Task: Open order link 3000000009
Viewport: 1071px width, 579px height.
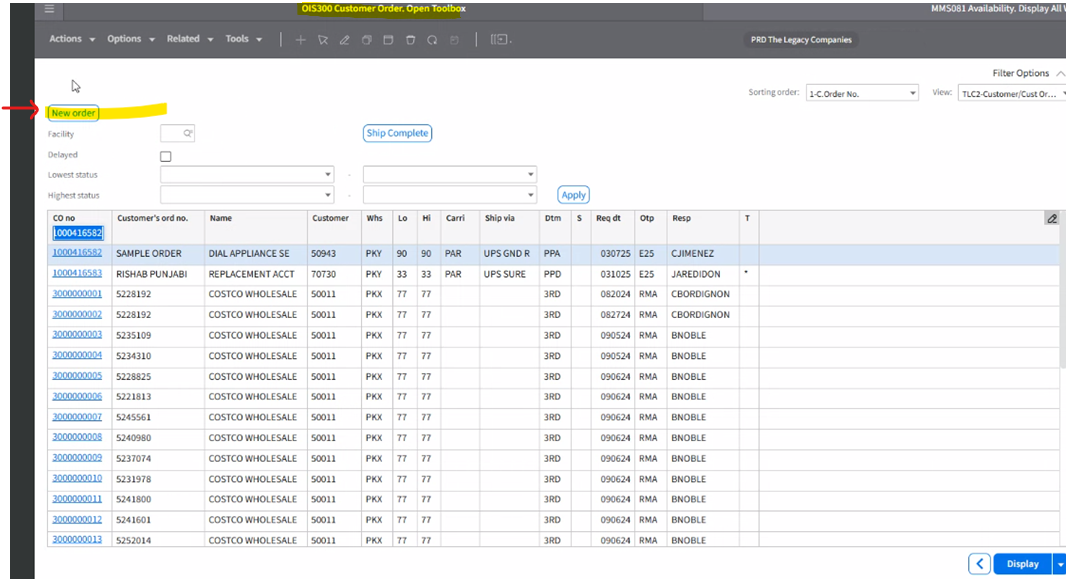Action: pyautogui.click(x=77, y=457)
